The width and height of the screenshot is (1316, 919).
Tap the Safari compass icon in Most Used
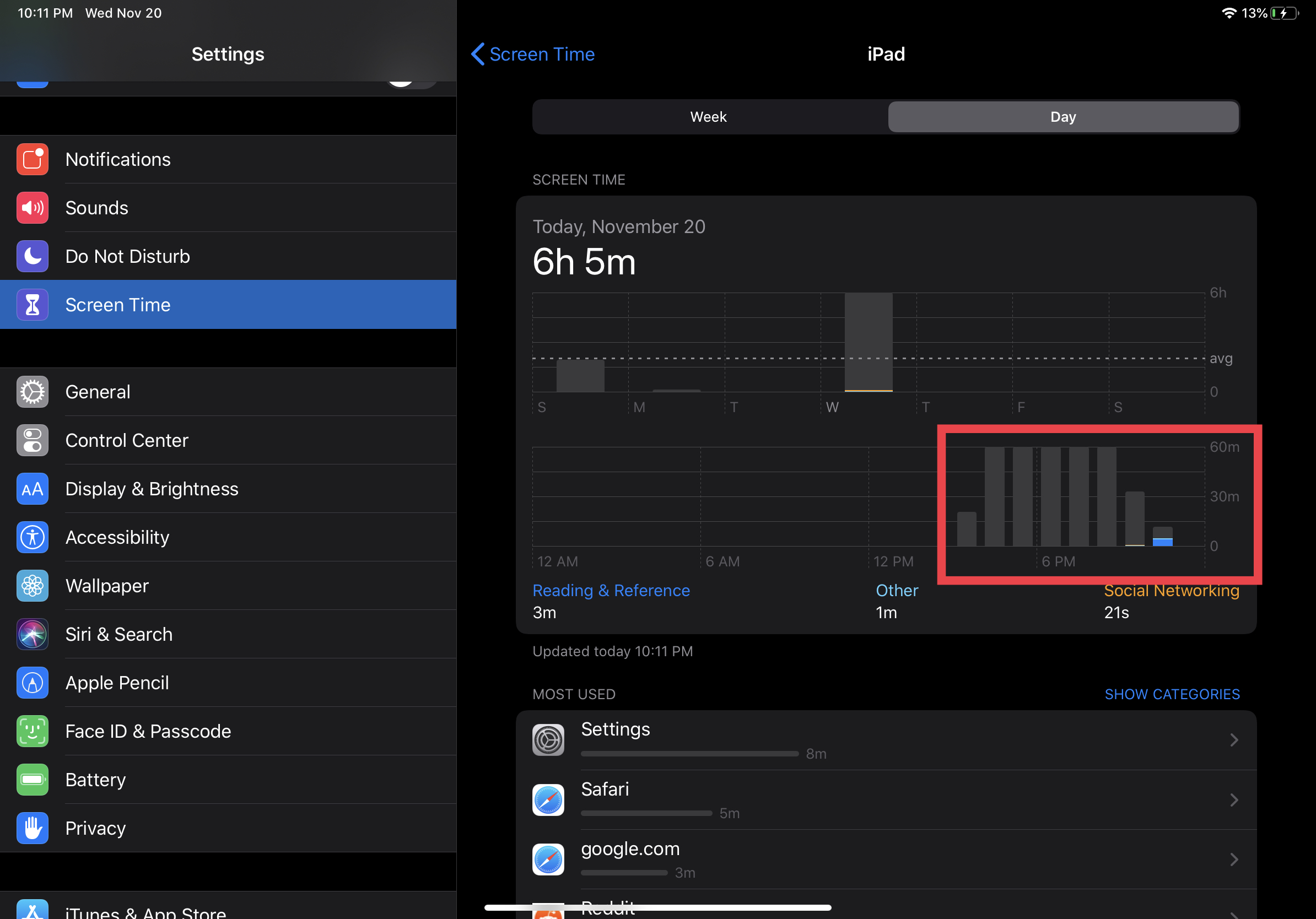548,800
